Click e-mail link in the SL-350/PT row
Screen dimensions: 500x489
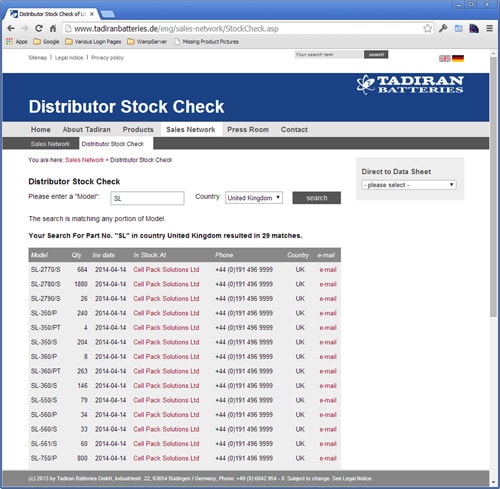328,328
